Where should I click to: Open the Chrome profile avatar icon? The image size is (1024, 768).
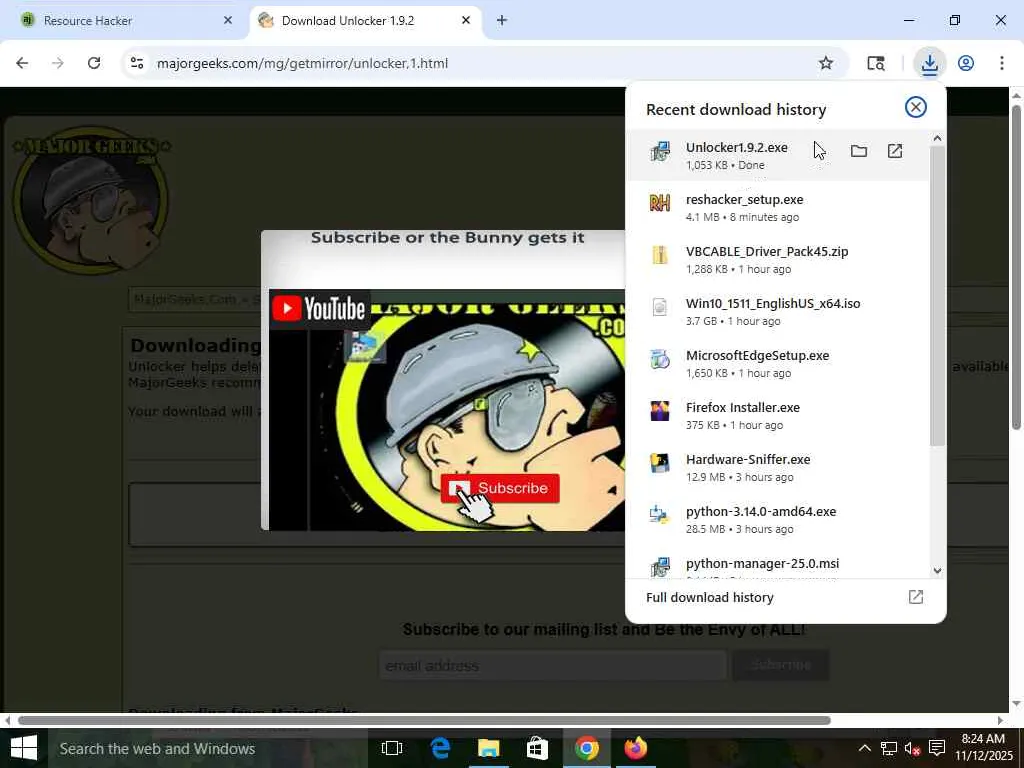click(966, 63)
